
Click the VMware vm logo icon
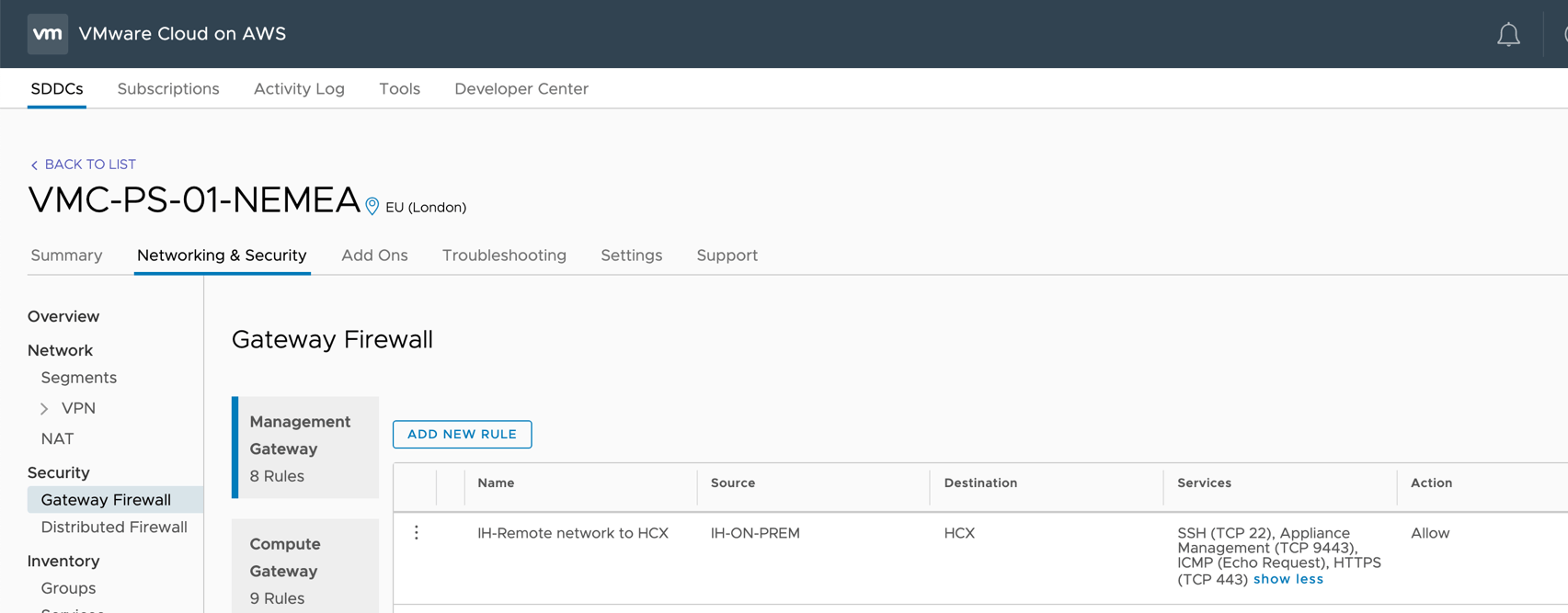(x=47, y=34)
